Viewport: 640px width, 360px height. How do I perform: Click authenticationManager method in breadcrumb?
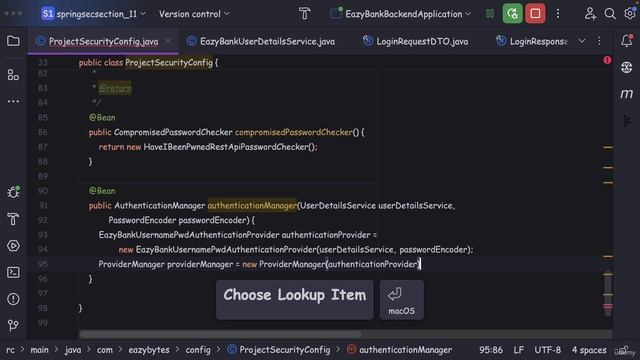(399, 350)
